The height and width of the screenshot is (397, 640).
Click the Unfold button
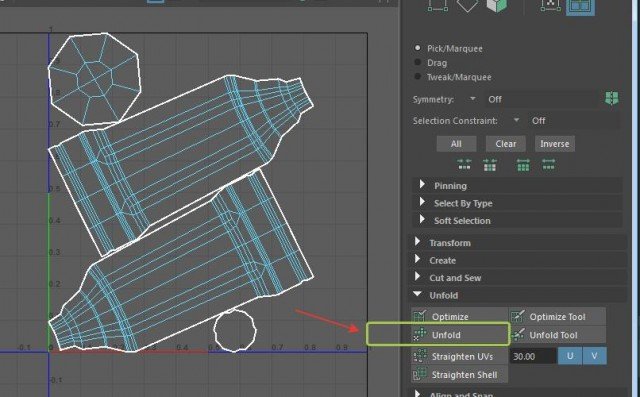[460, 335]
